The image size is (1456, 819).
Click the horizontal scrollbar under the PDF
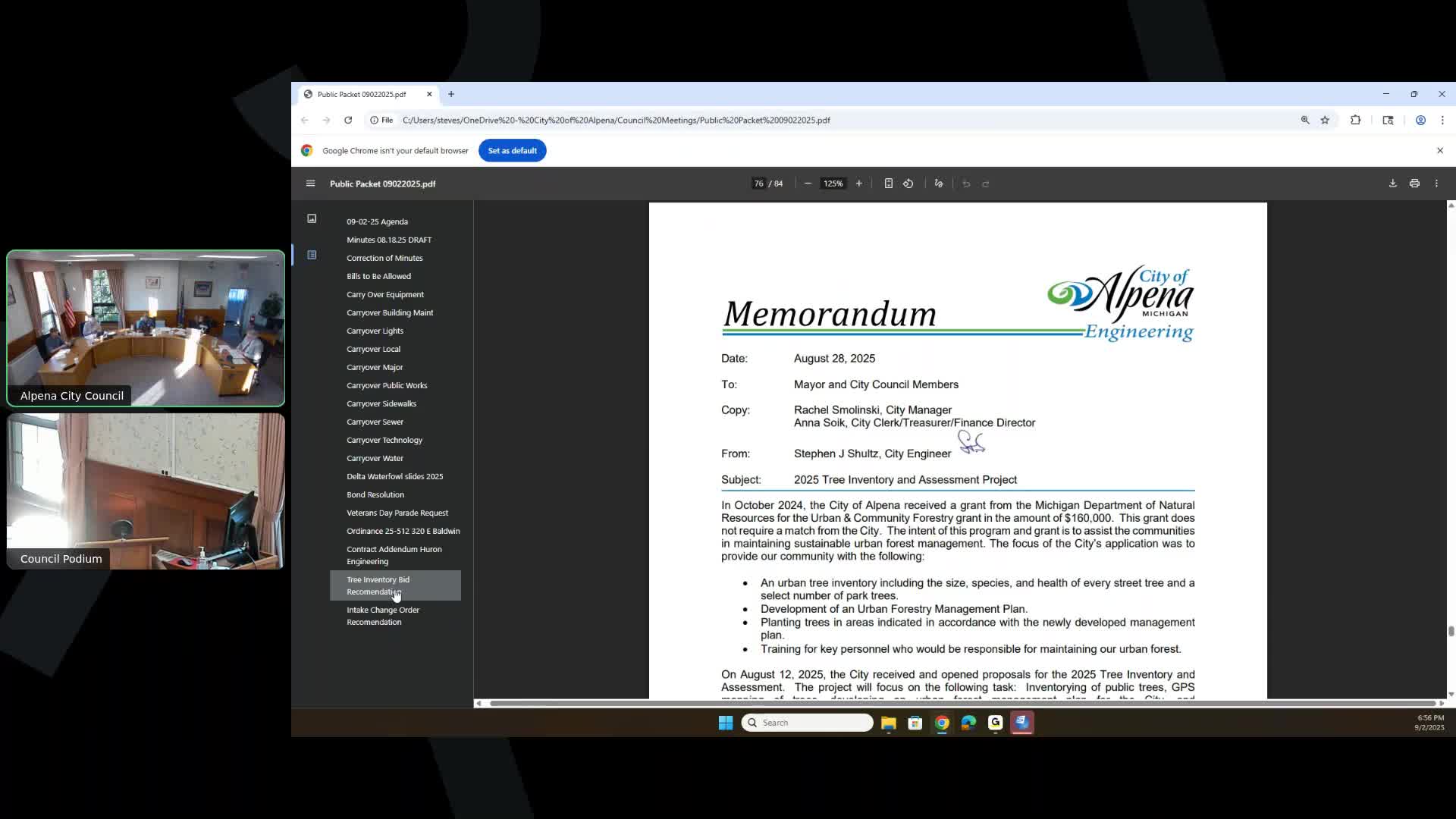tap(959, 703)
